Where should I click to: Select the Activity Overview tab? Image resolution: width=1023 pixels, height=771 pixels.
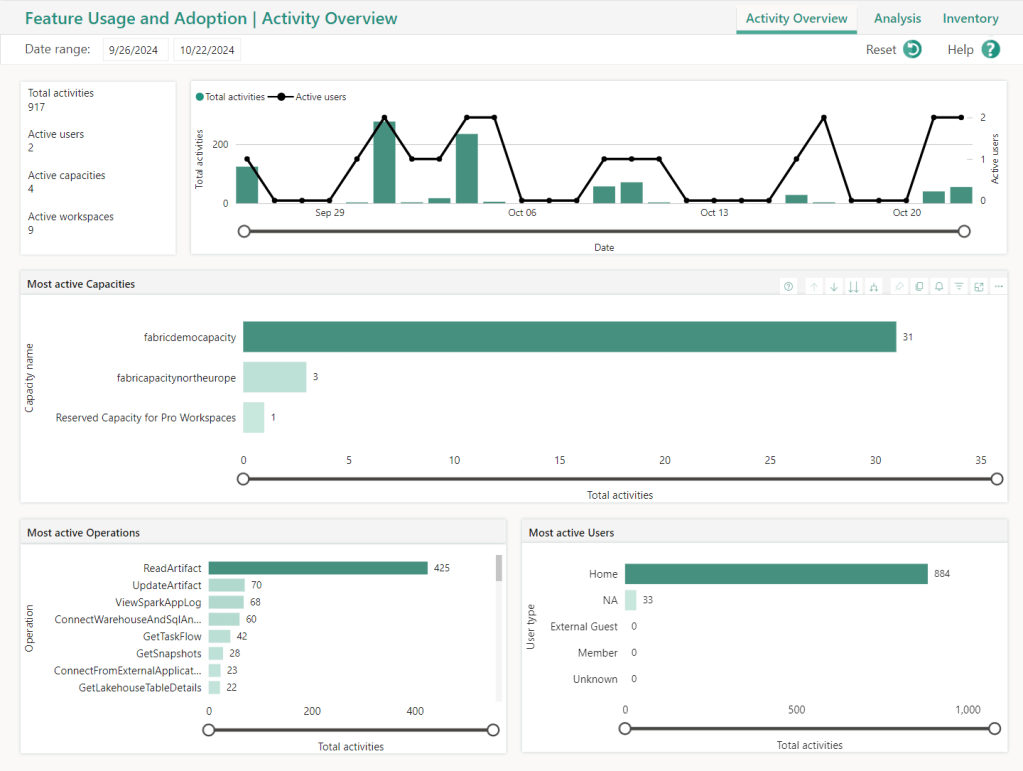click(796, 19)
